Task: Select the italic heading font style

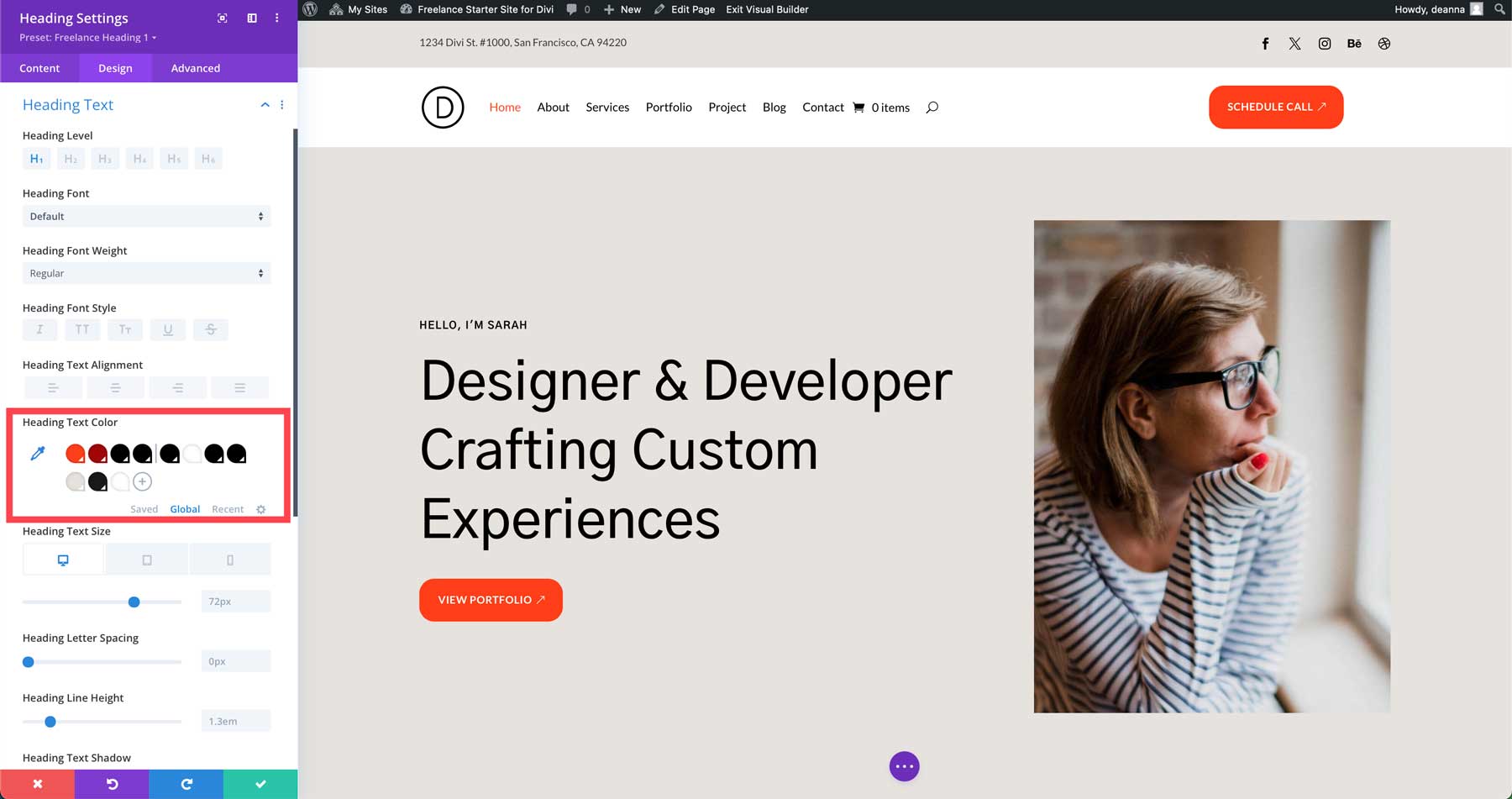Action: pos(39,329)
